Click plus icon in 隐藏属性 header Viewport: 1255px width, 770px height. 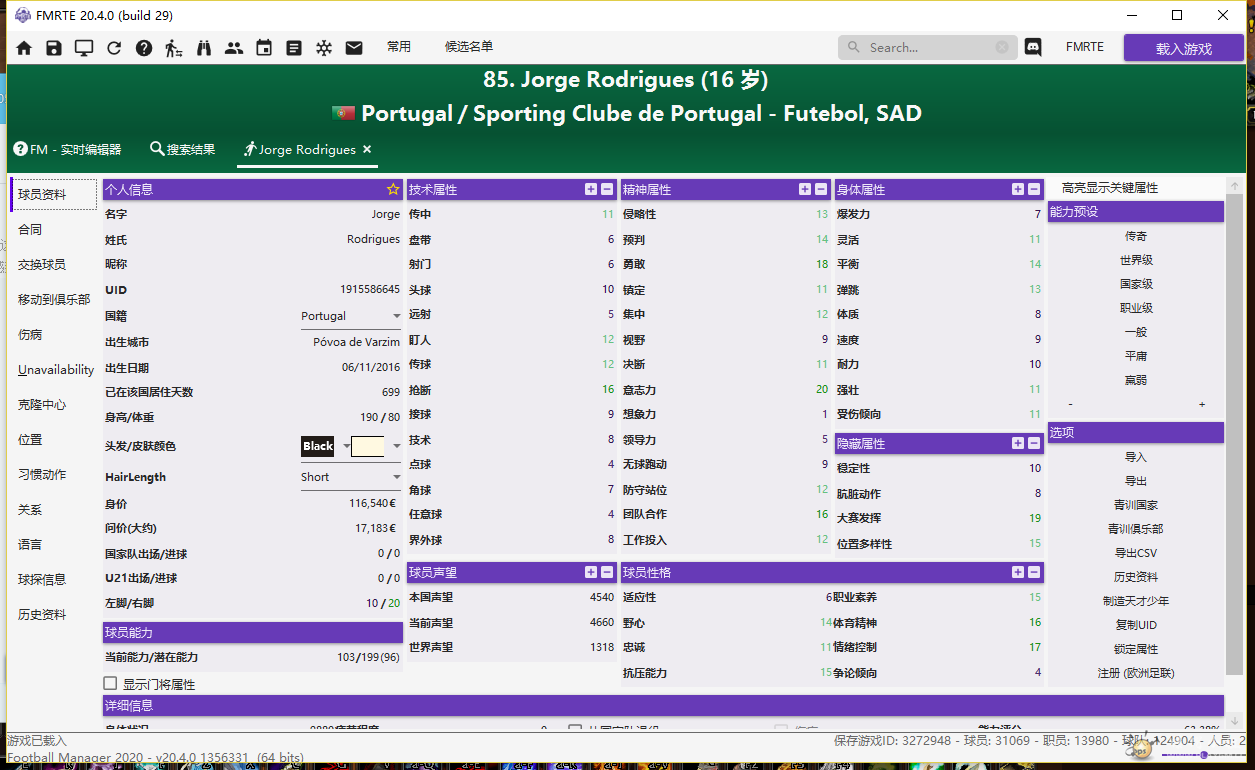pos(1018,443)
